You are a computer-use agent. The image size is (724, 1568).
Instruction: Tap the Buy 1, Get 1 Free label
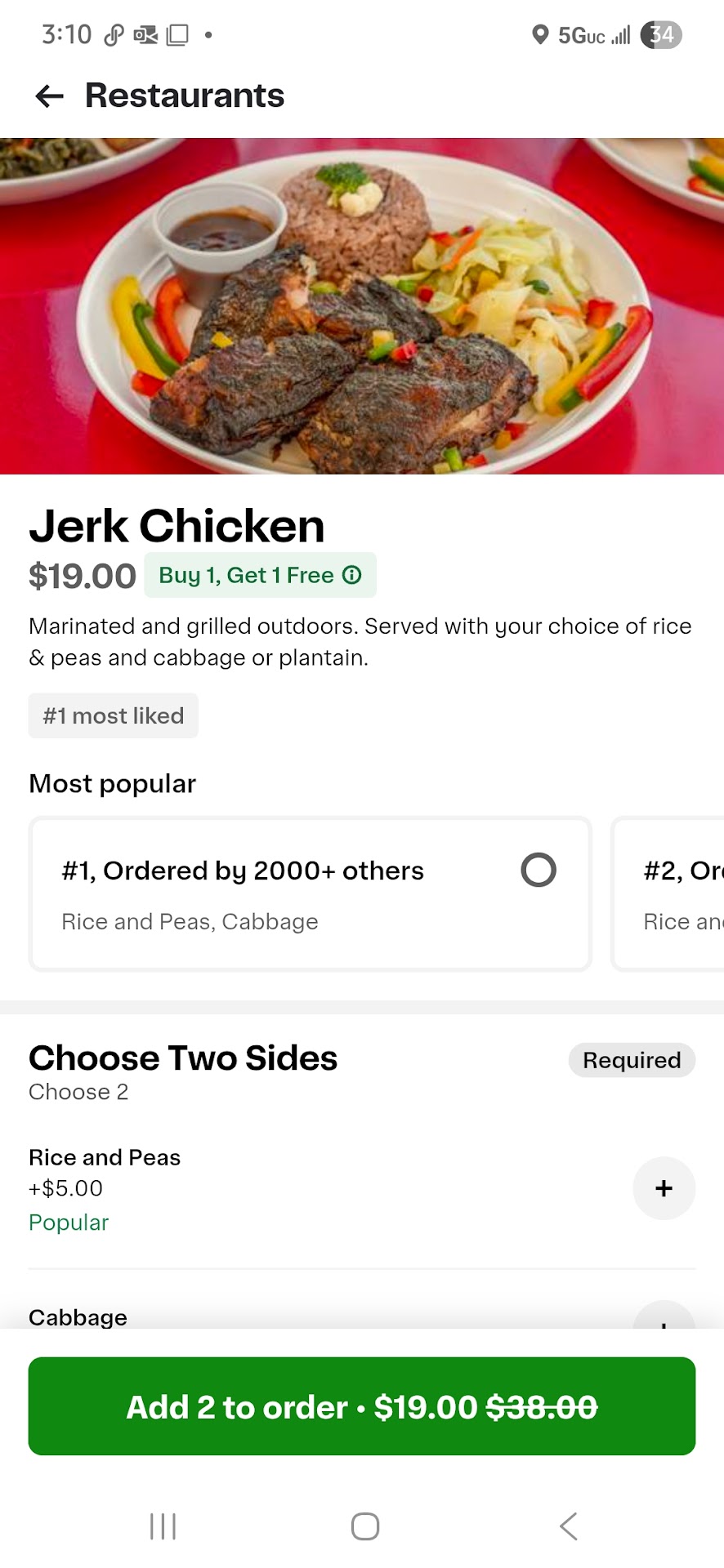pos(245,575)
